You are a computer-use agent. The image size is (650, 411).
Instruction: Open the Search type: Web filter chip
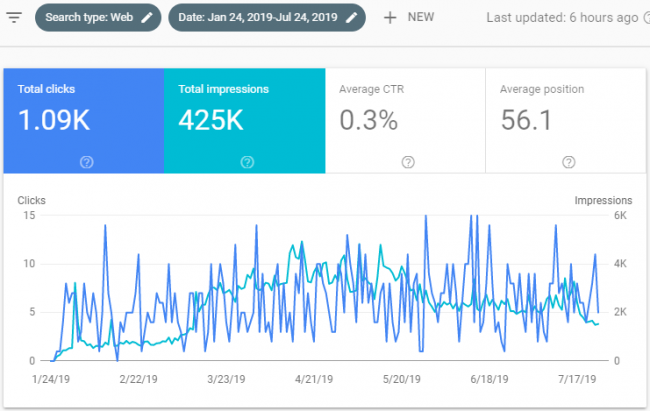(x=98, y=17)
